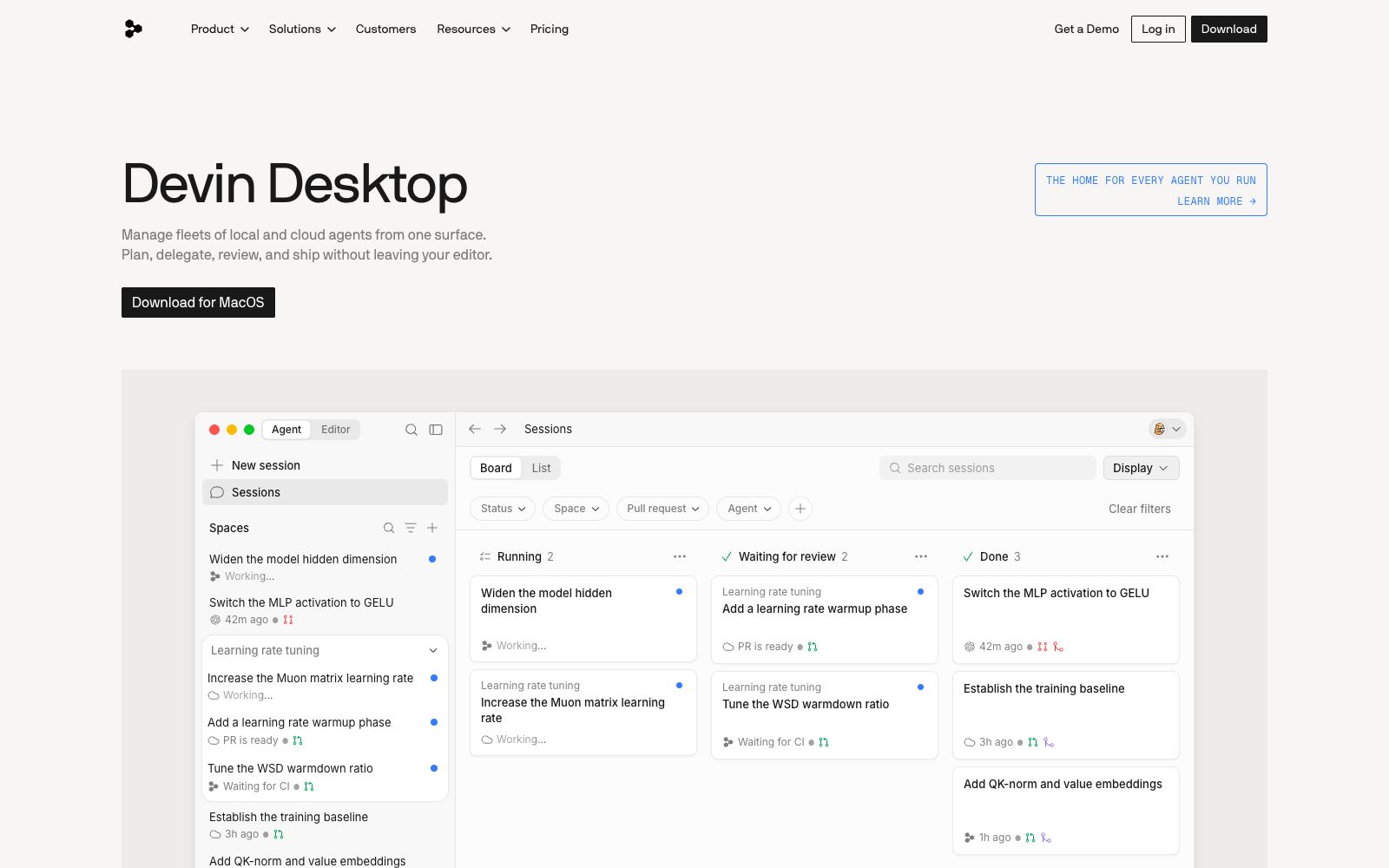Viewport: 1389px width, 868px height.
Task: Select 'Establish the training baseline' in the sidebar
Action: click(x=323, y=825)
